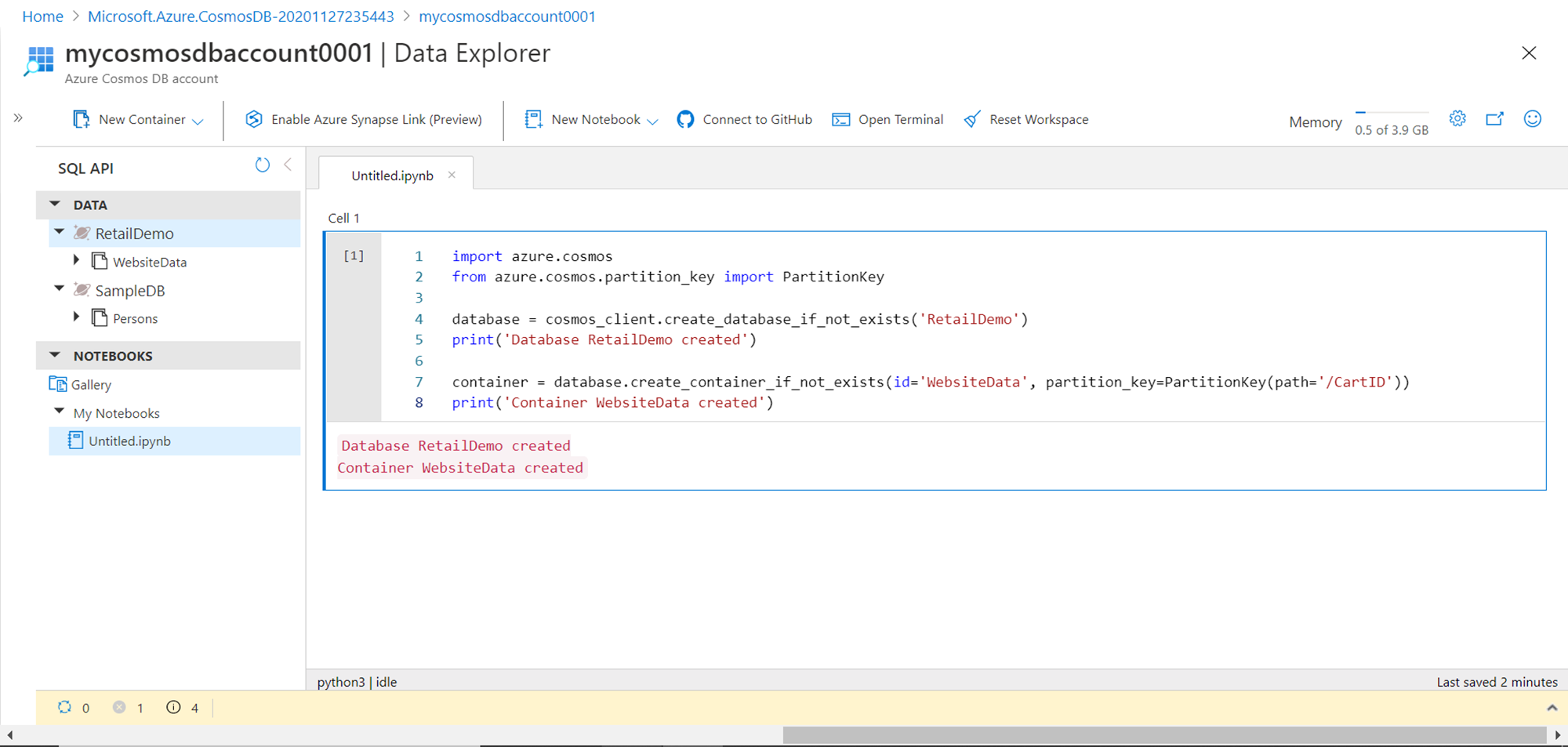The height and width of the screenshot is (747, 1568).
Task: Open the New Notebook dropdown arrow
Action: [x=652, y=121]
